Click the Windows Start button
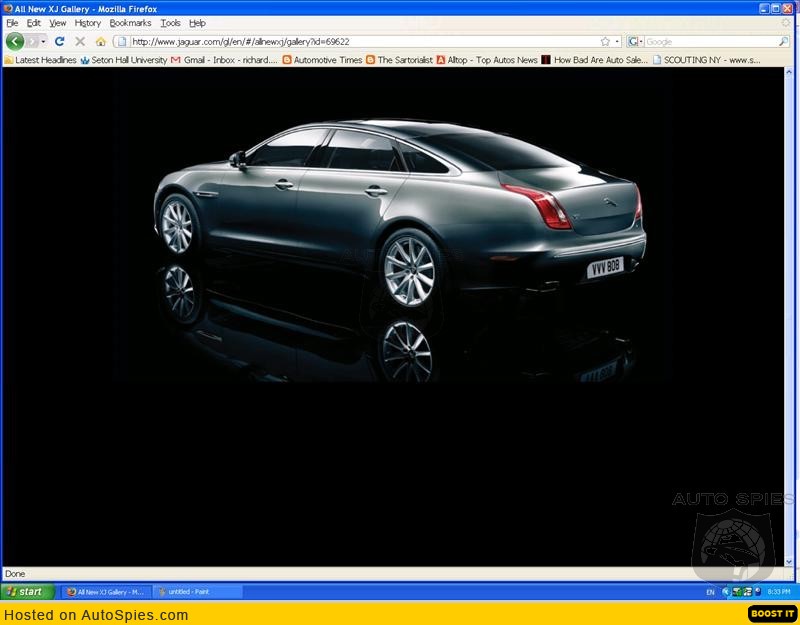The image size is (800, 625). coord(27,591)
